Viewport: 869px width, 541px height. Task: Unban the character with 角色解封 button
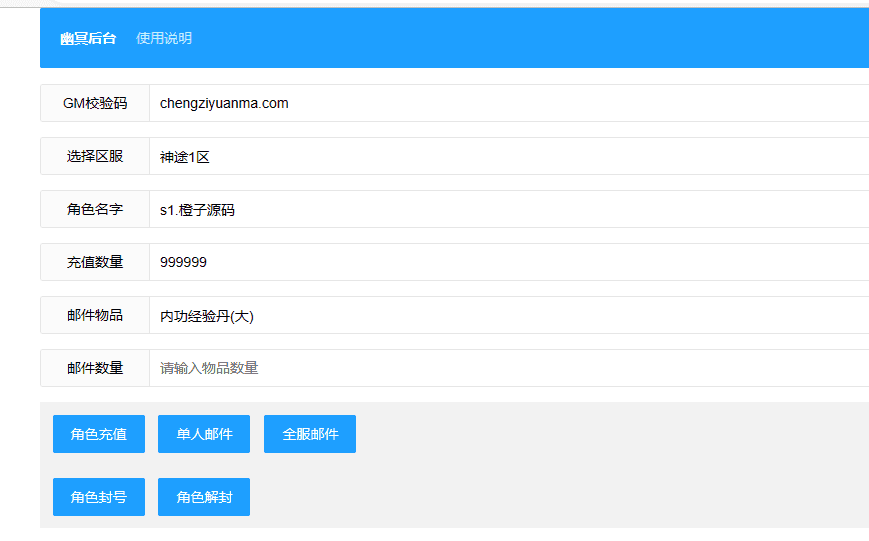tap(204, 497)
